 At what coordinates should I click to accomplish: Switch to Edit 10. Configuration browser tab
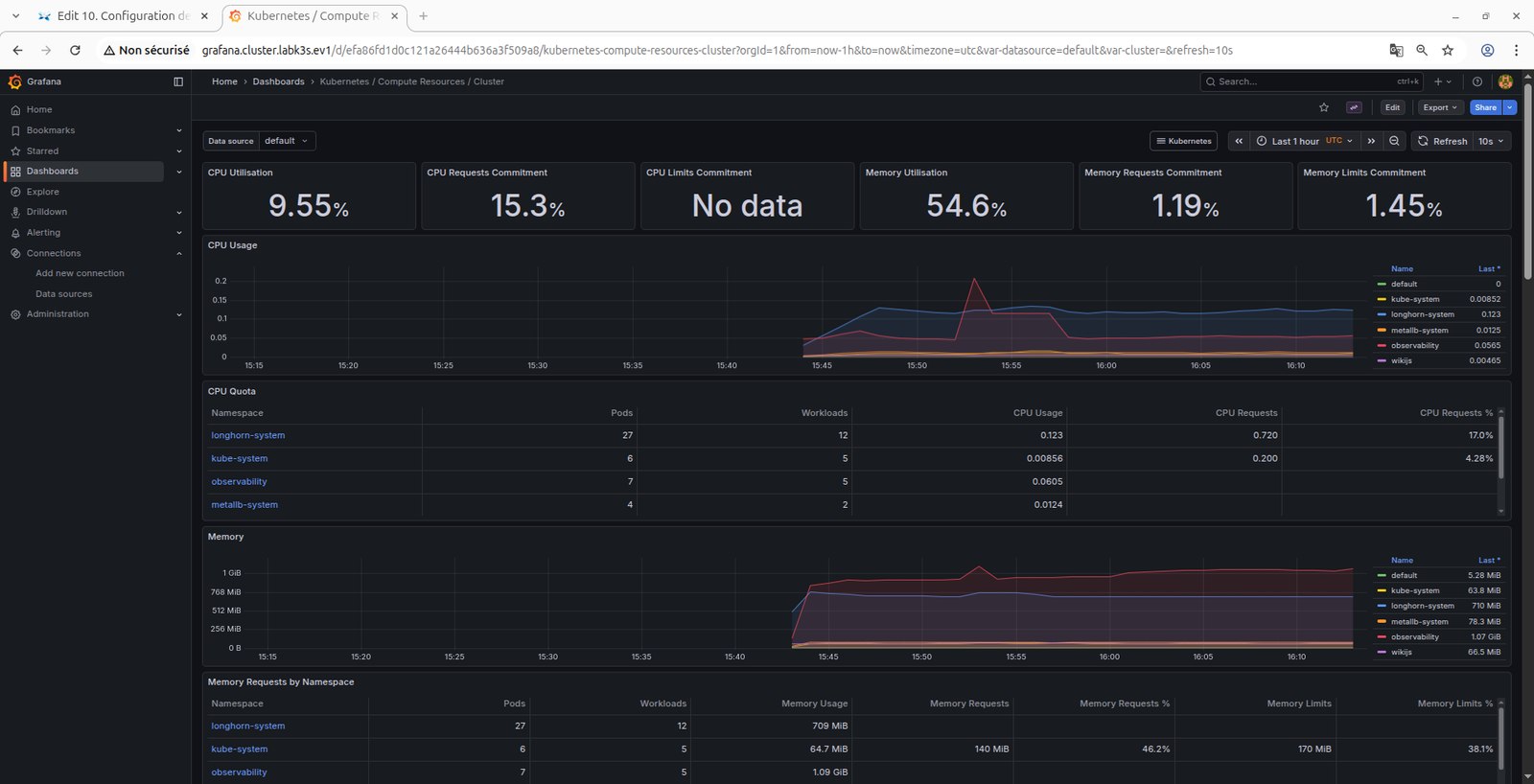[124, 15]
